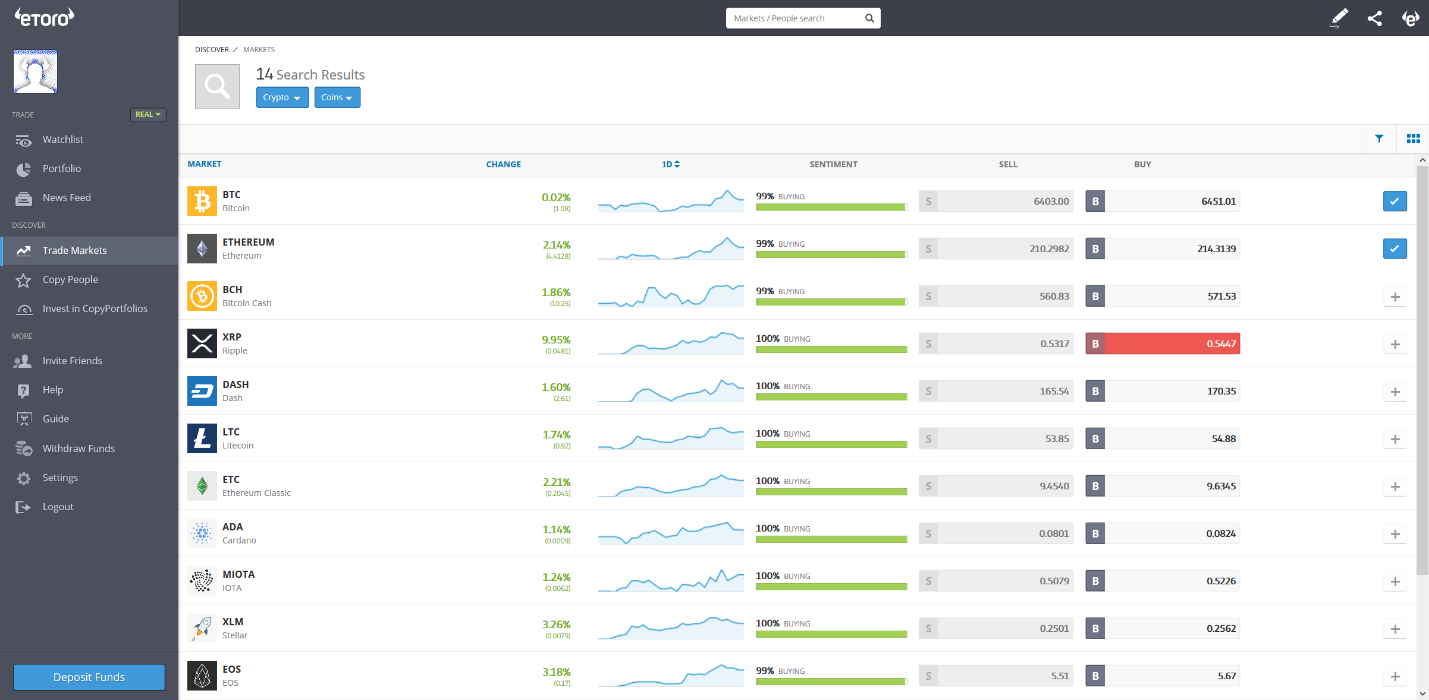Click the Litecoin LTC icon
This screenshot has width=1429, height=700.
click(x=202, y=438)
